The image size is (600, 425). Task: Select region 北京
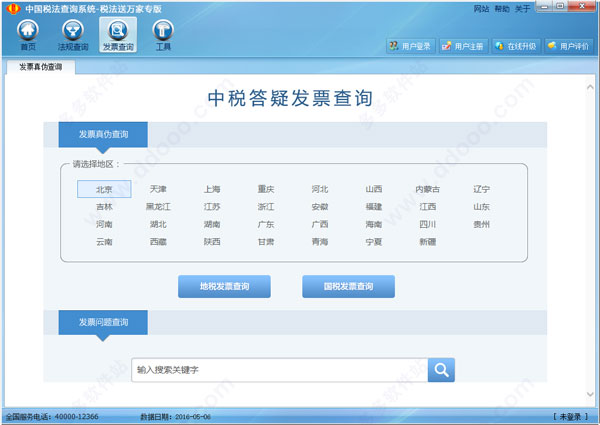point(104,189)
